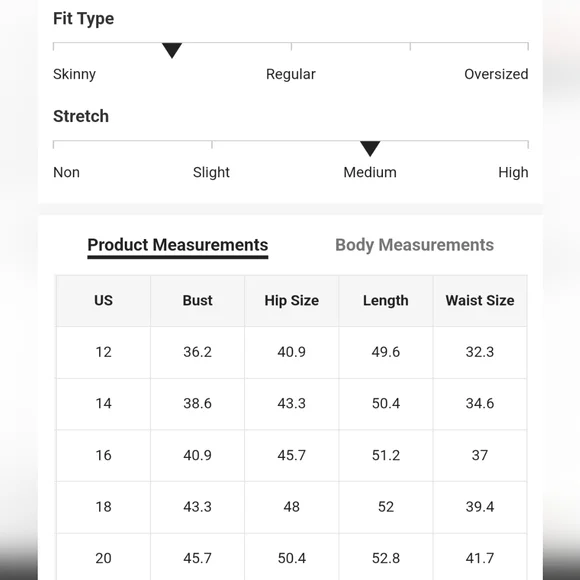Click the Regular fit label
Screen dimensions: 580x580
point(291,74)
